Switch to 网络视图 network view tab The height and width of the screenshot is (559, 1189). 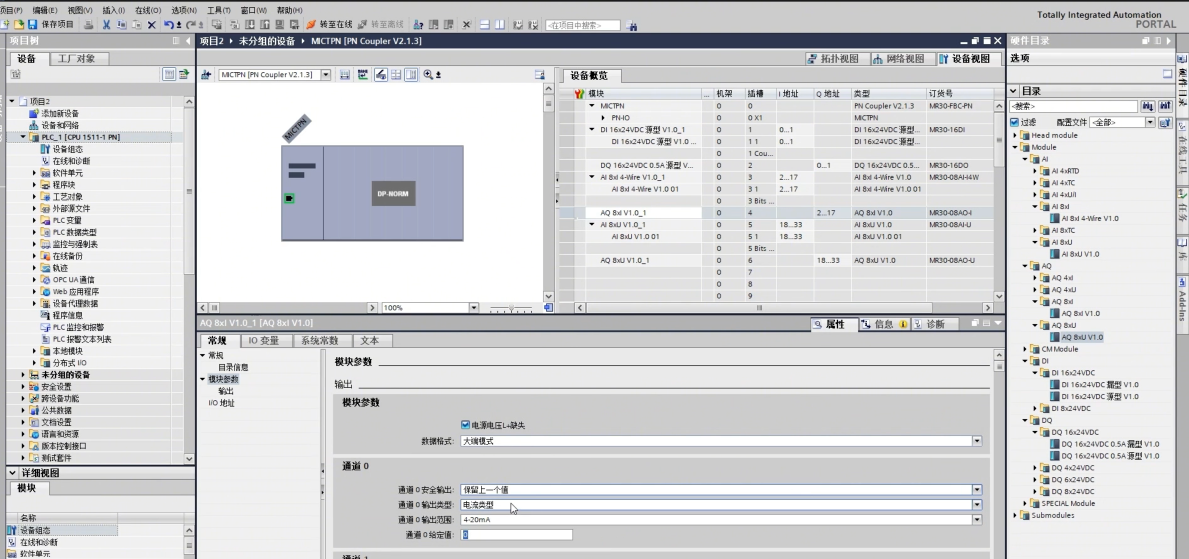[x=898, y=58]
